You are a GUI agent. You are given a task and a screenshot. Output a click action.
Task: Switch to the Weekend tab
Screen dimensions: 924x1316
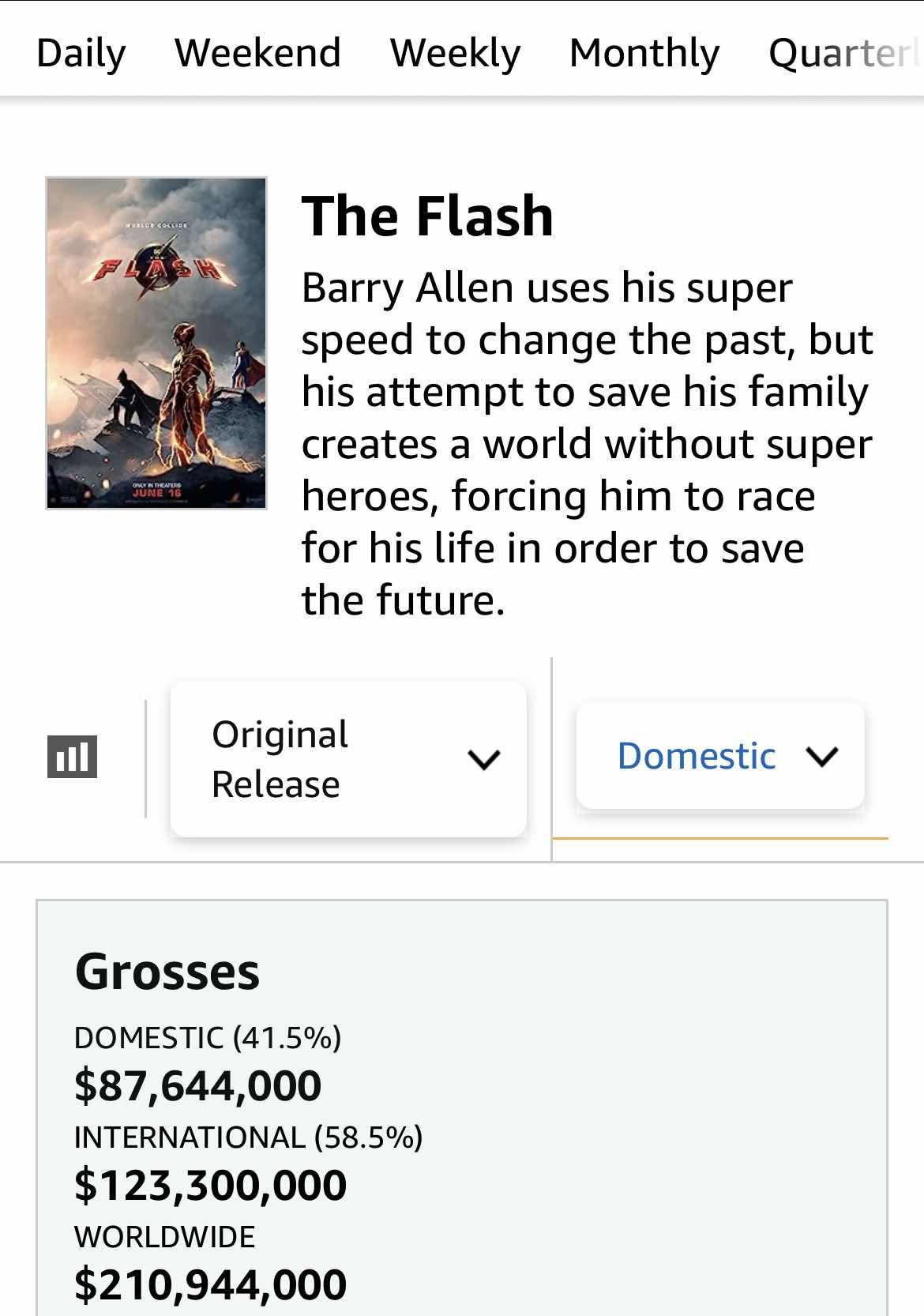tap(257, 53)
